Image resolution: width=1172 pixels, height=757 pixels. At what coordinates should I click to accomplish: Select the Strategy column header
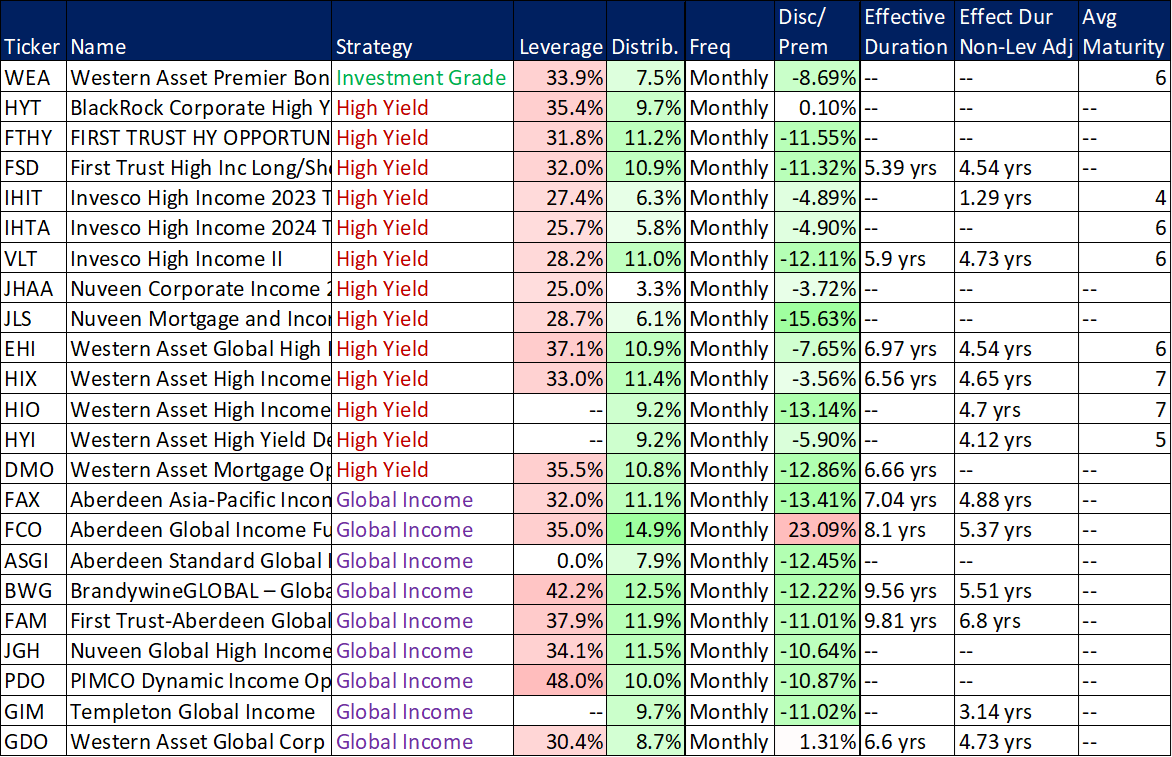pyautogui.click(x=422, y=31)
